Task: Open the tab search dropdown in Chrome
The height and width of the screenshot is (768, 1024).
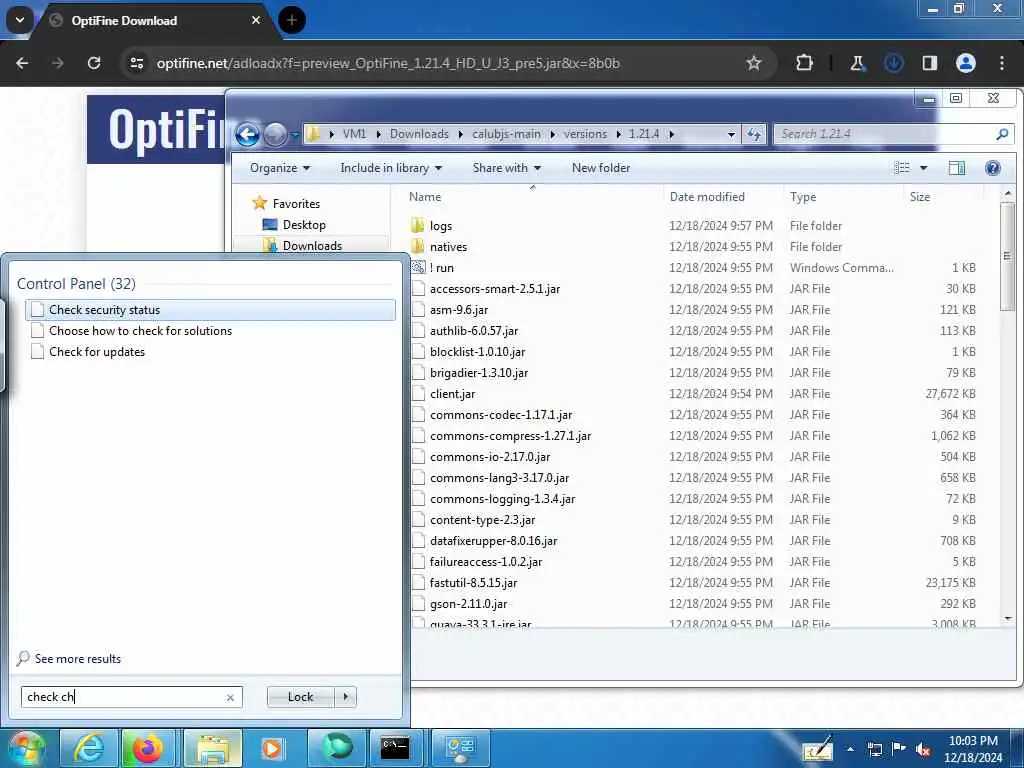Action: pyautogui.click(x=20, y=20)
